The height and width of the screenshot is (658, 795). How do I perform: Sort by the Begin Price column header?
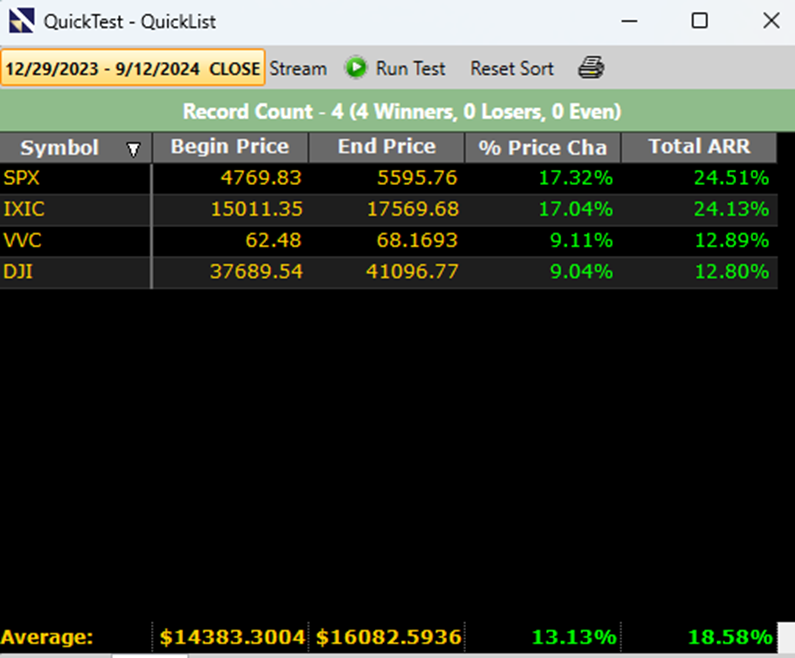pyautogui.click(x=230, y=147)
